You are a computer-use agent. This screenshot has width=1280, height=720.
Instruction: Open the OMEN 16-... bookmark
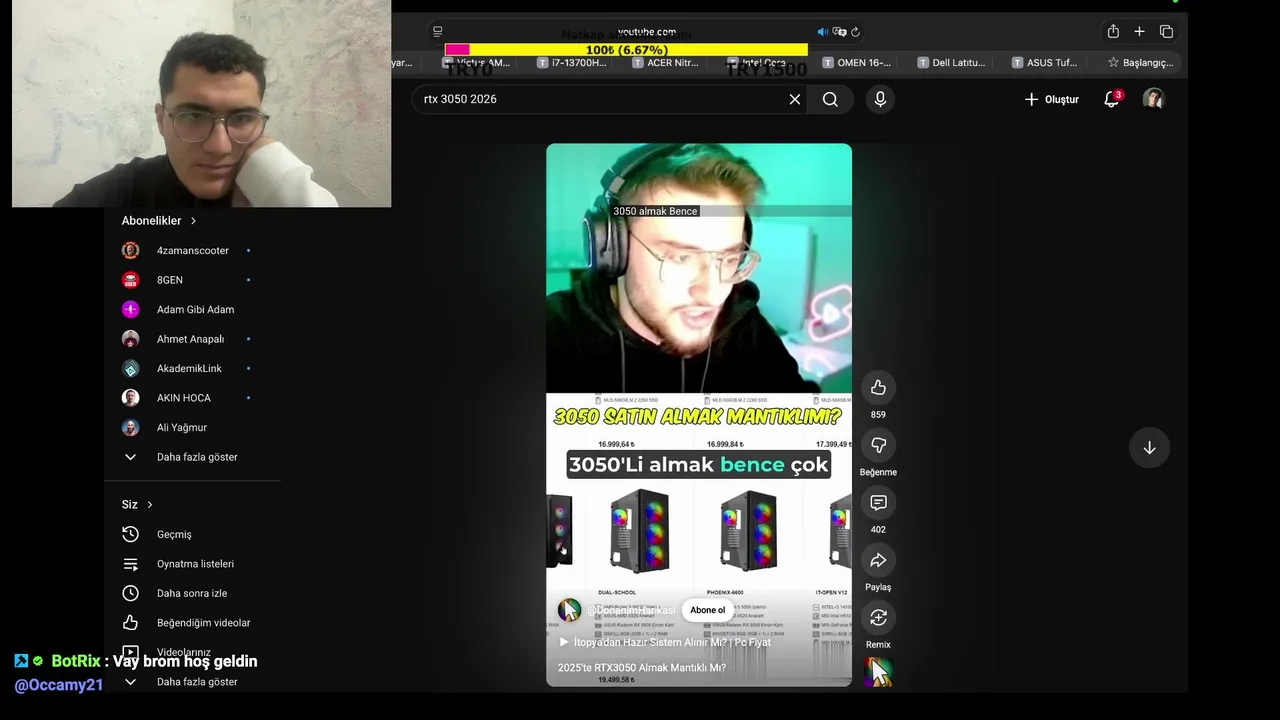pyautogui.click(x=857, y=62)
